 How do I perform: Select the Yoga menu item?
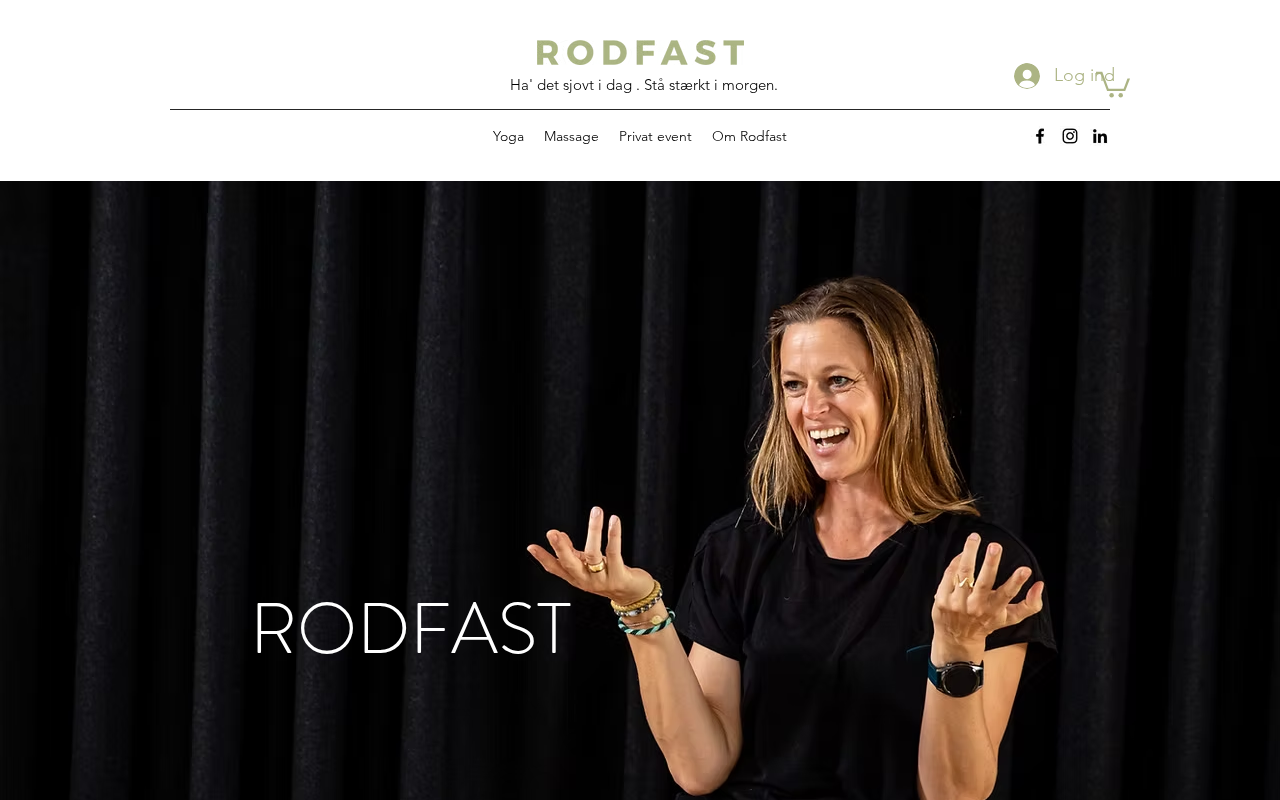click(508, 137)
